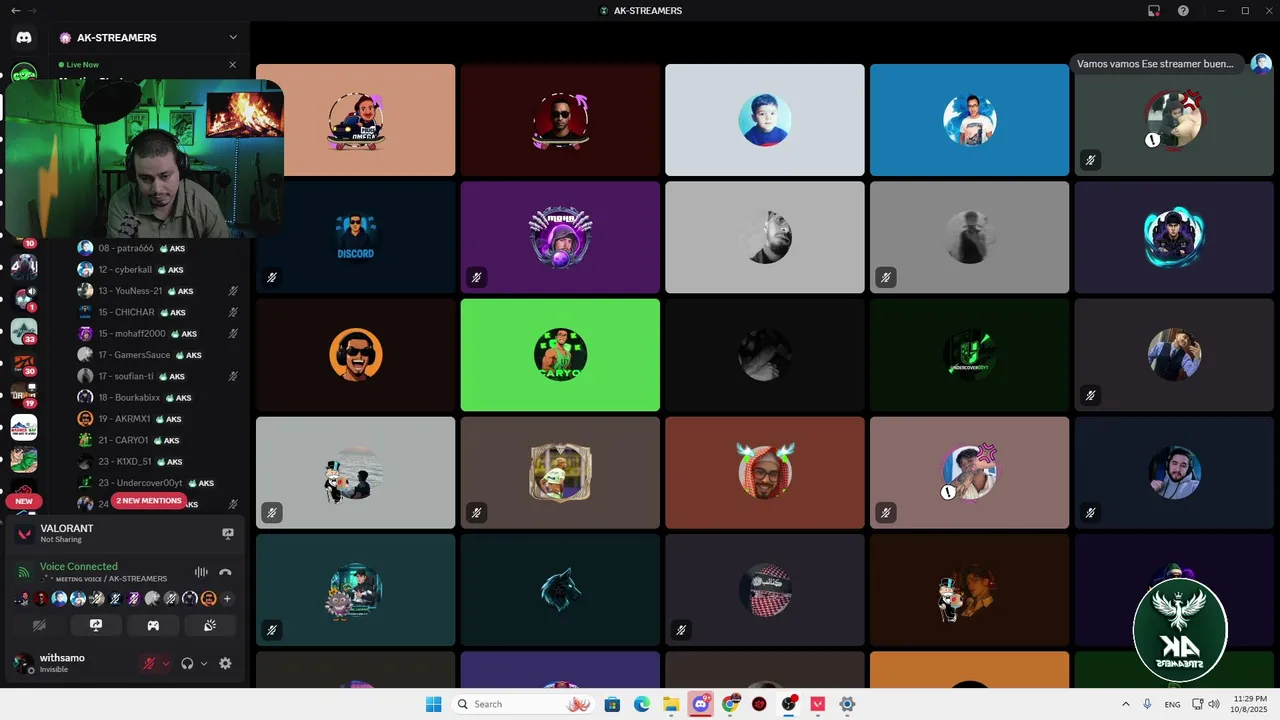Open server icon with 30 badge
Screen dimensions: 1280x720
tap(24, 364)
